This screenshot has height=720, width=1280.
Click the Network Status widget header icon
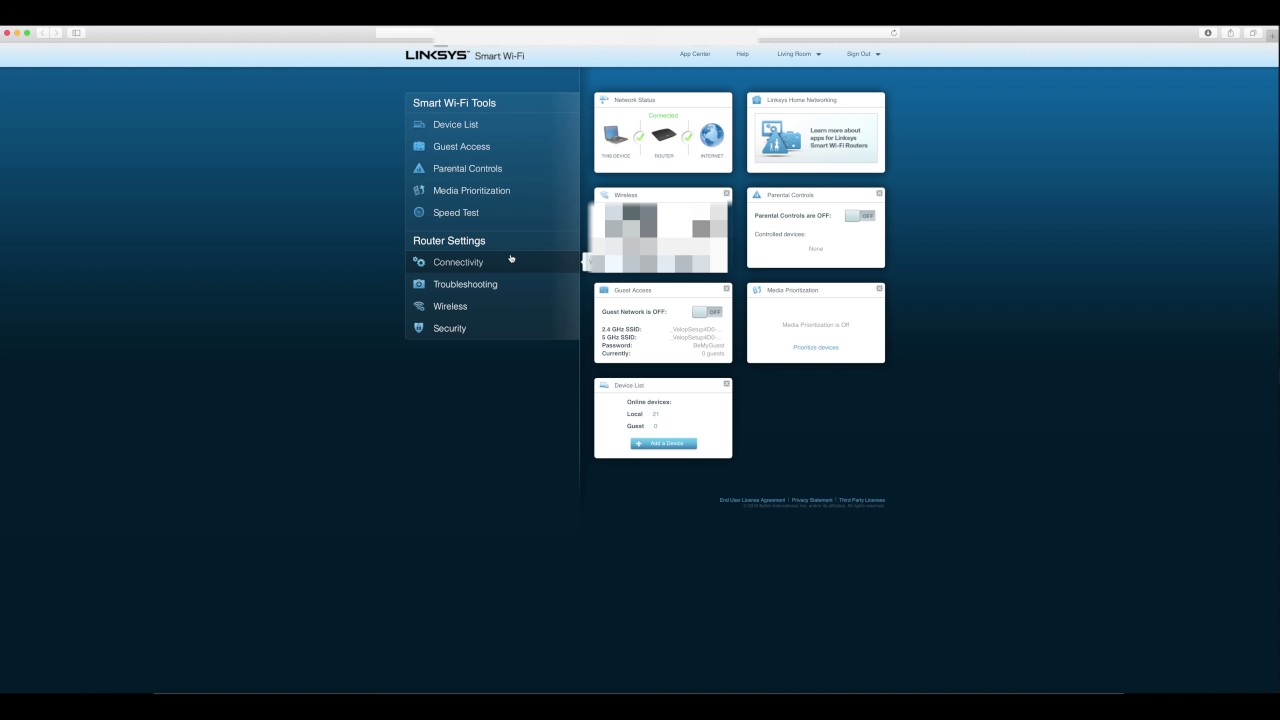604,100
